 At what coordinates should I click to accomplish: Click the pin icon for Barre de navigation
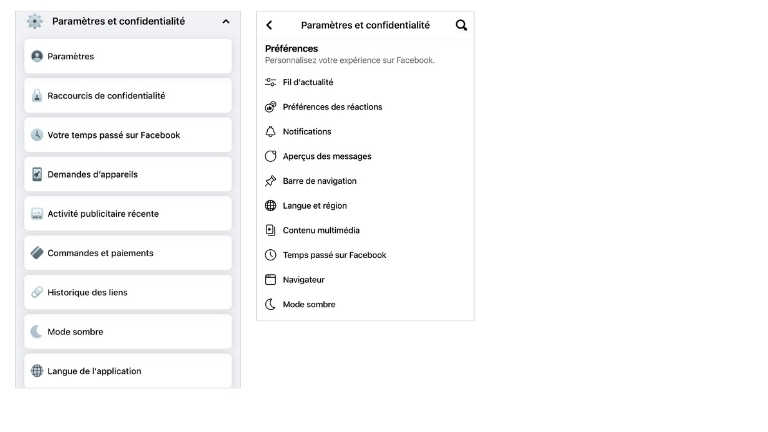(x=270, y=181)
